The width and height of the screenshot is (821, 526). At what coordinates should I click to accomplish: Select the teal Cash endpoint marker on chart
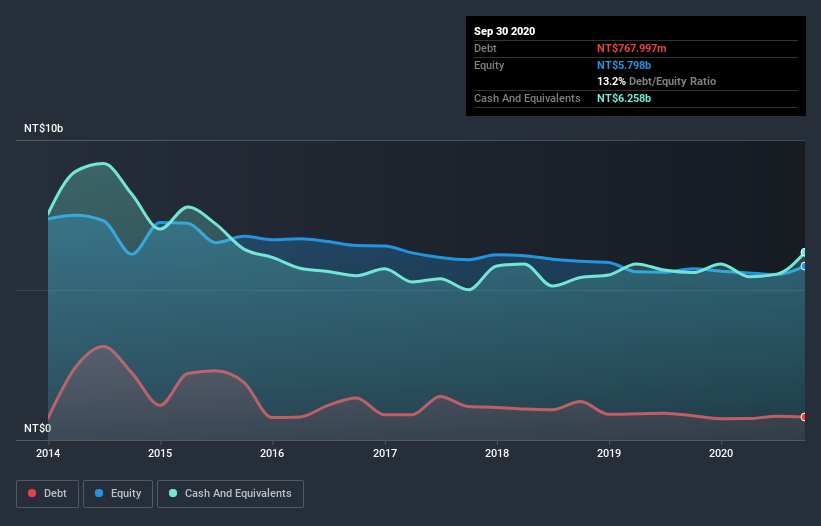tap(804, 253)
